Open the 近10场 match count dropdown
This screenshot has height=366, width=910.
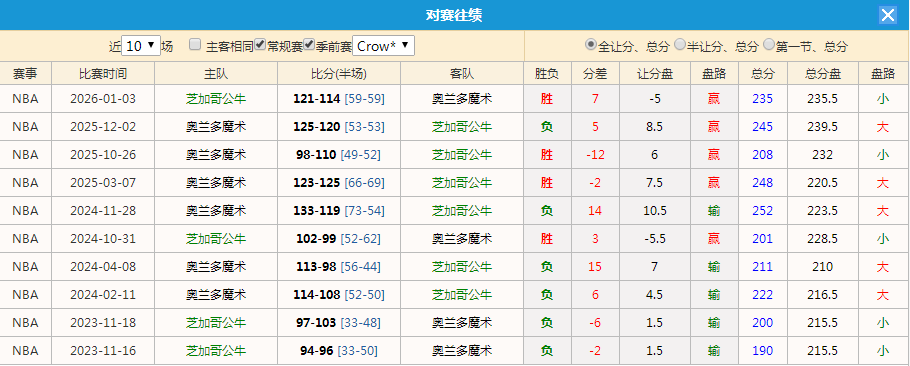(141, 45)
